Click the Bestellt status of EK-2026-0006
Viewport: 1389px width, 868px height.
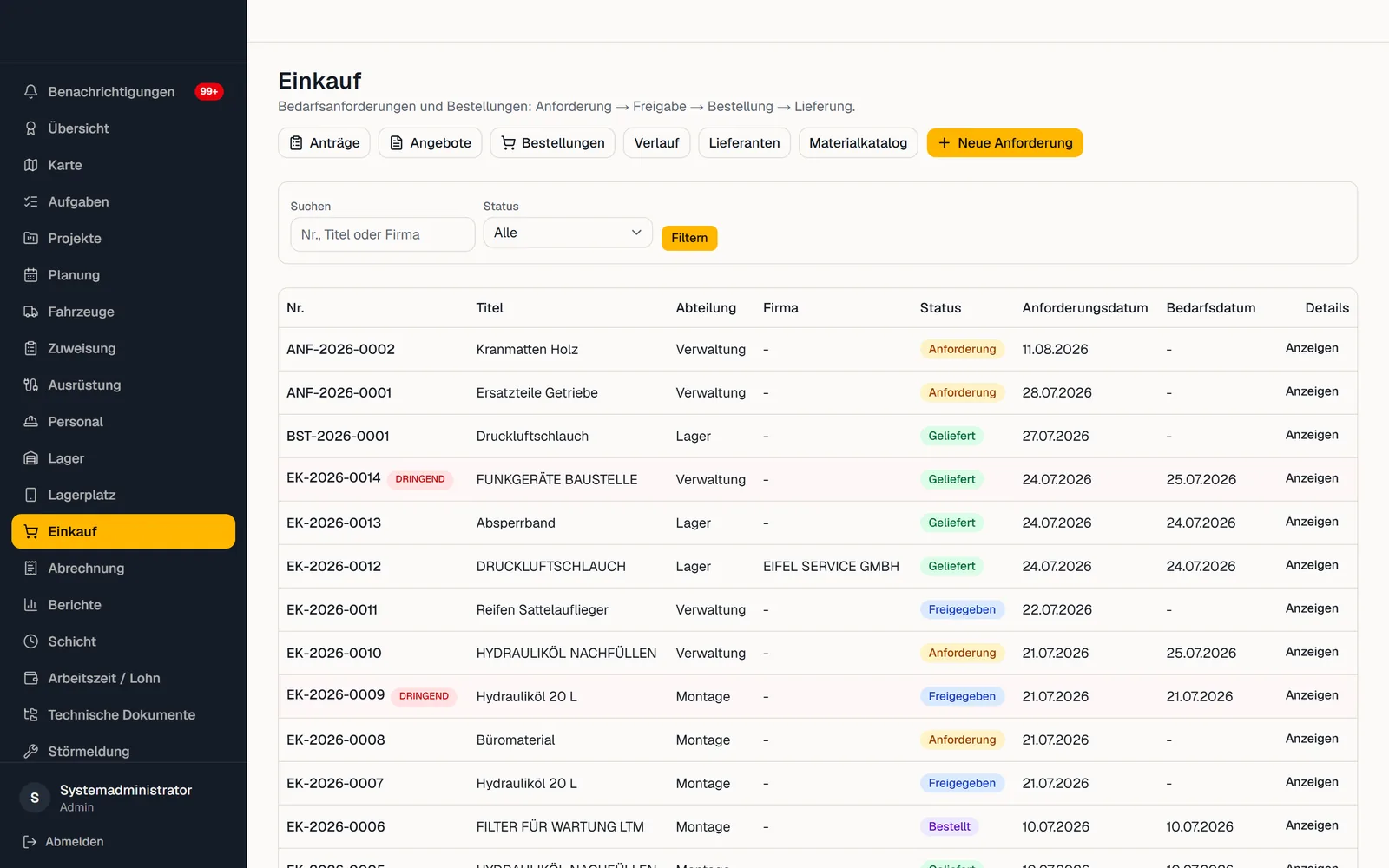(x=950, y=826)
